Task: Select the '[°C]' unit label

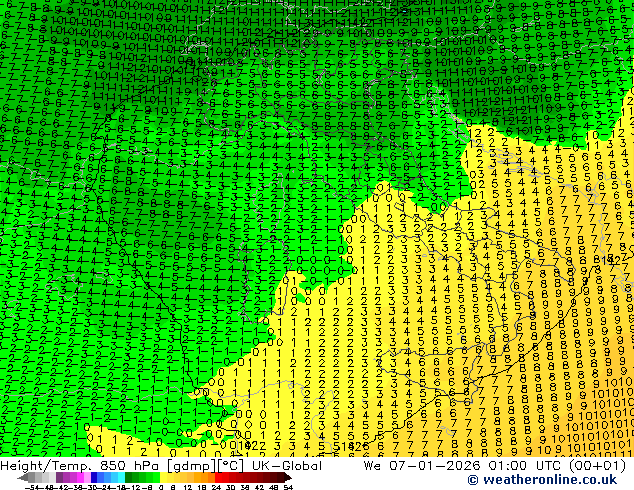Action: (230, 466)
